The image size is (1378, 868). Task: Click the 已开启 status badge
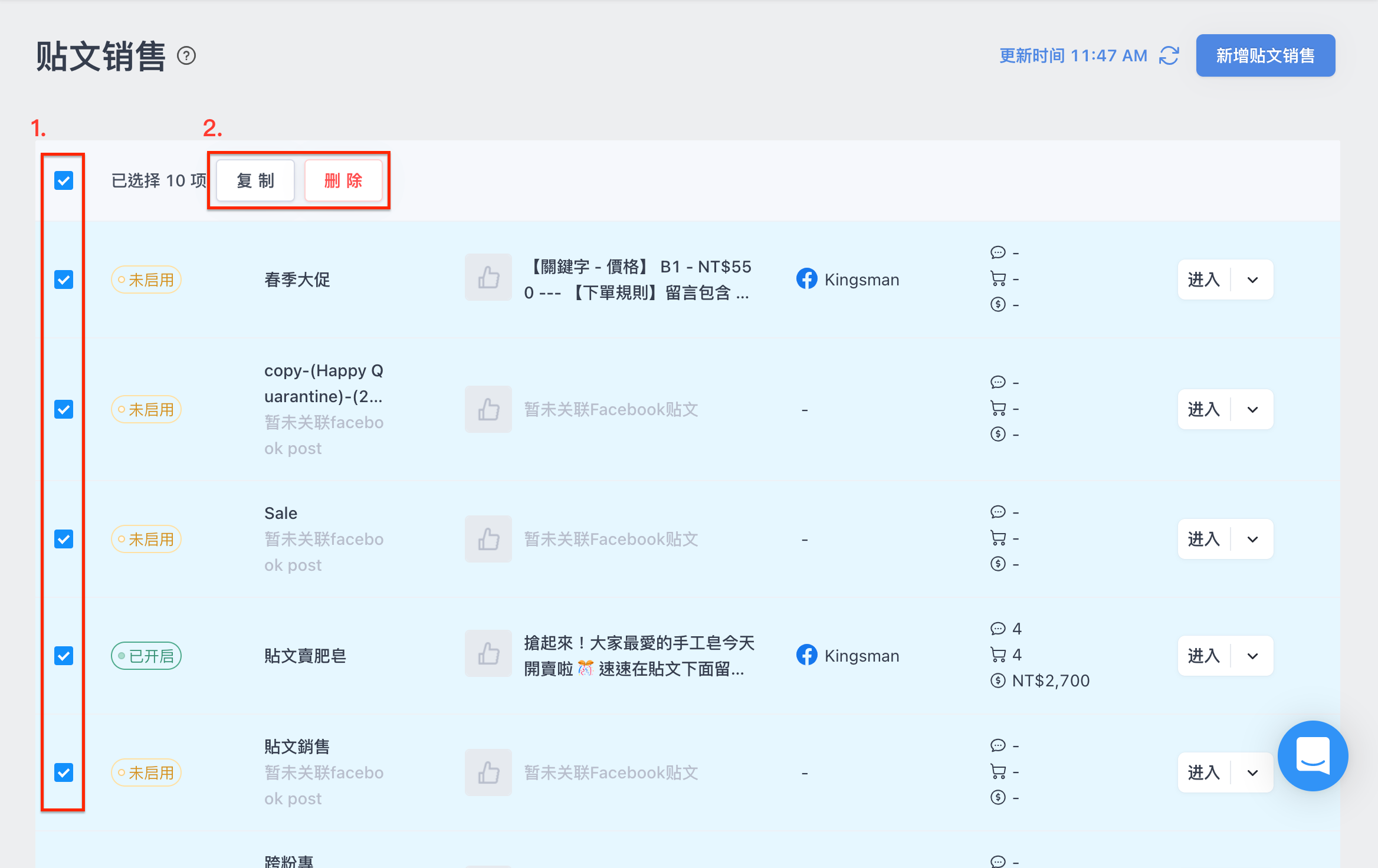[x=146, y=656]
